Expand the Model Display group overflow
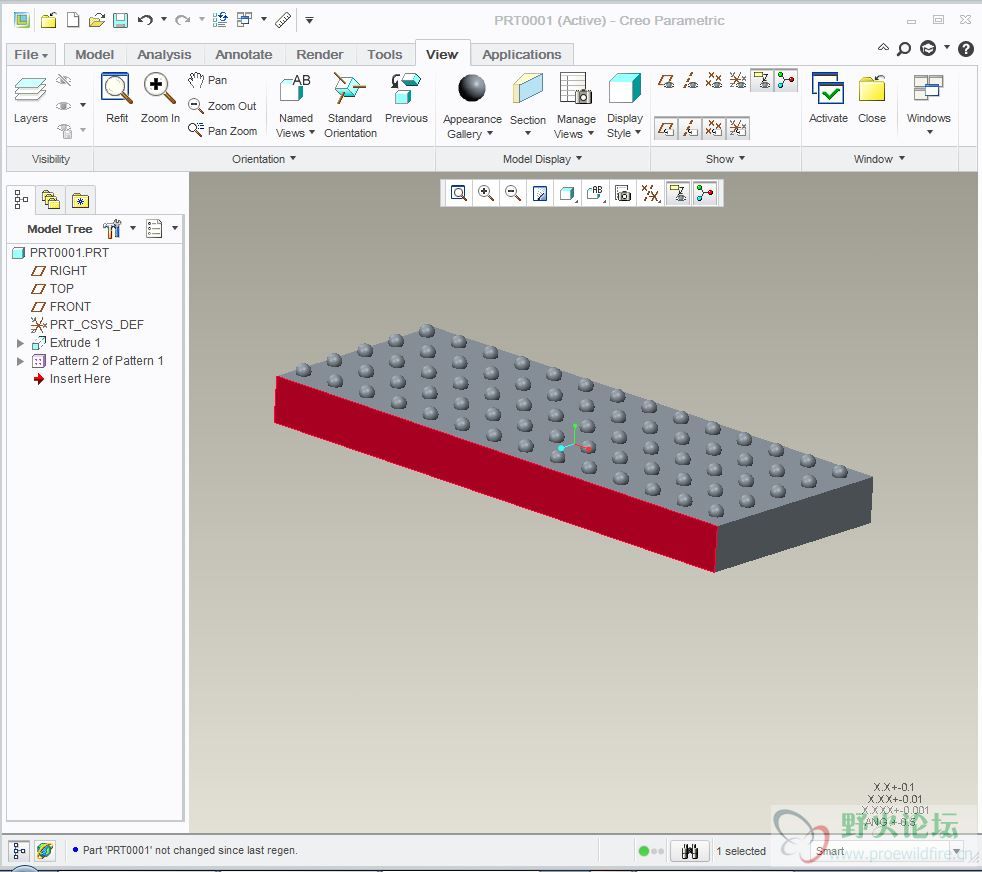 coord(542,159)
